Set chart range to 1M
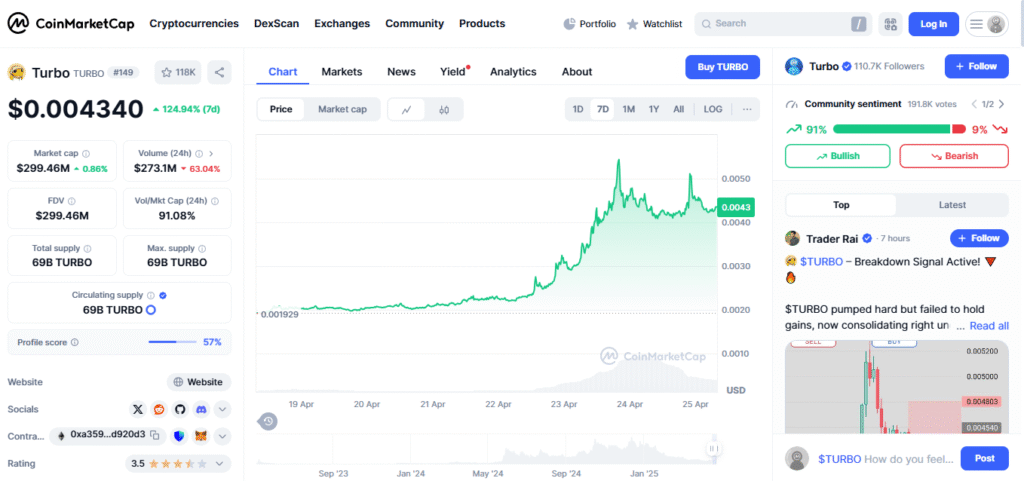 tap(628, 110)
